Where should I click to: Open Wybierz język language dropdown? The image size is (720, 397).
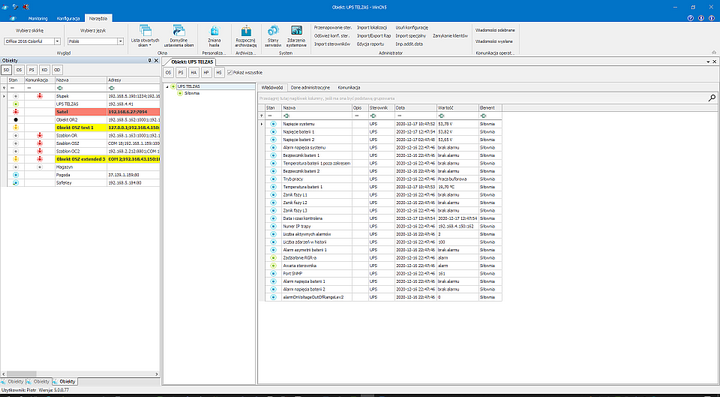[x=121, y=41]
